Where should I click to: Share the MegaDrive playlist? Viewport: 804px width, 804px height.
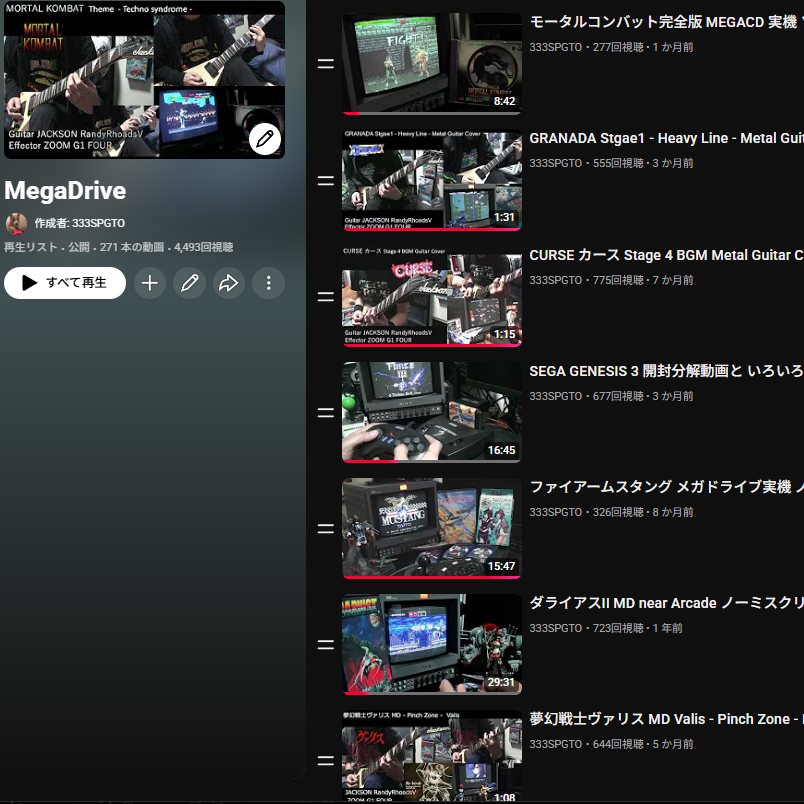point(228,283)
